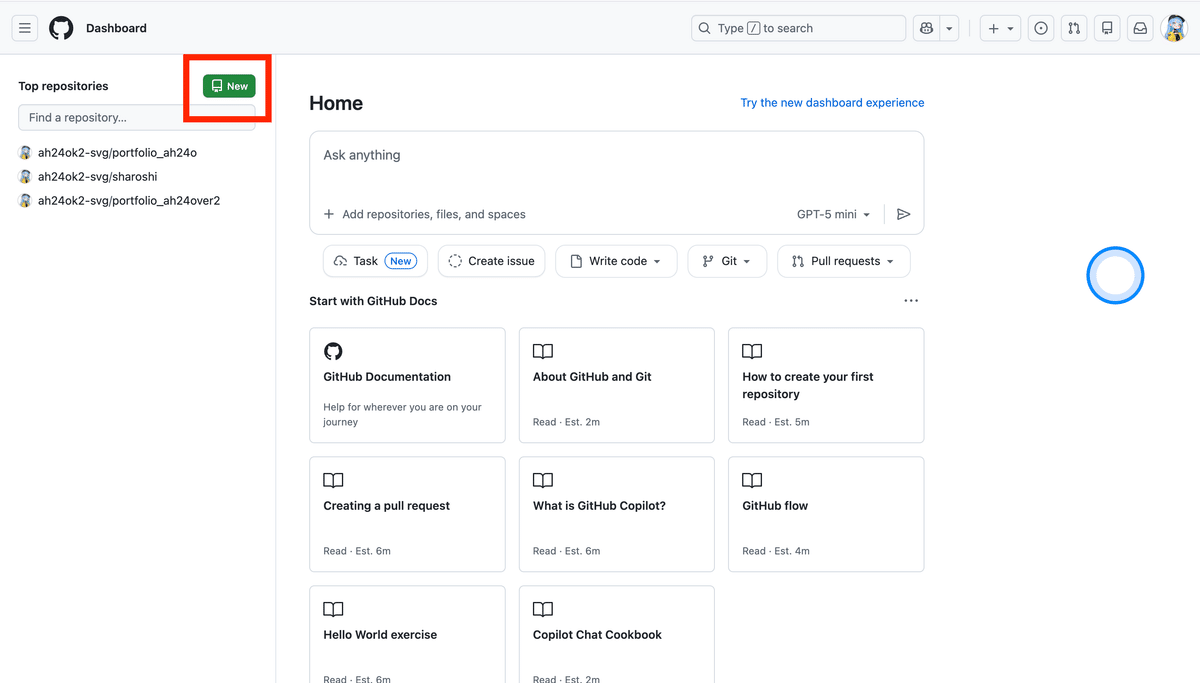Open the hamburger navigation menu
The height and width of the screenshot is (683, 1200).
25,28
